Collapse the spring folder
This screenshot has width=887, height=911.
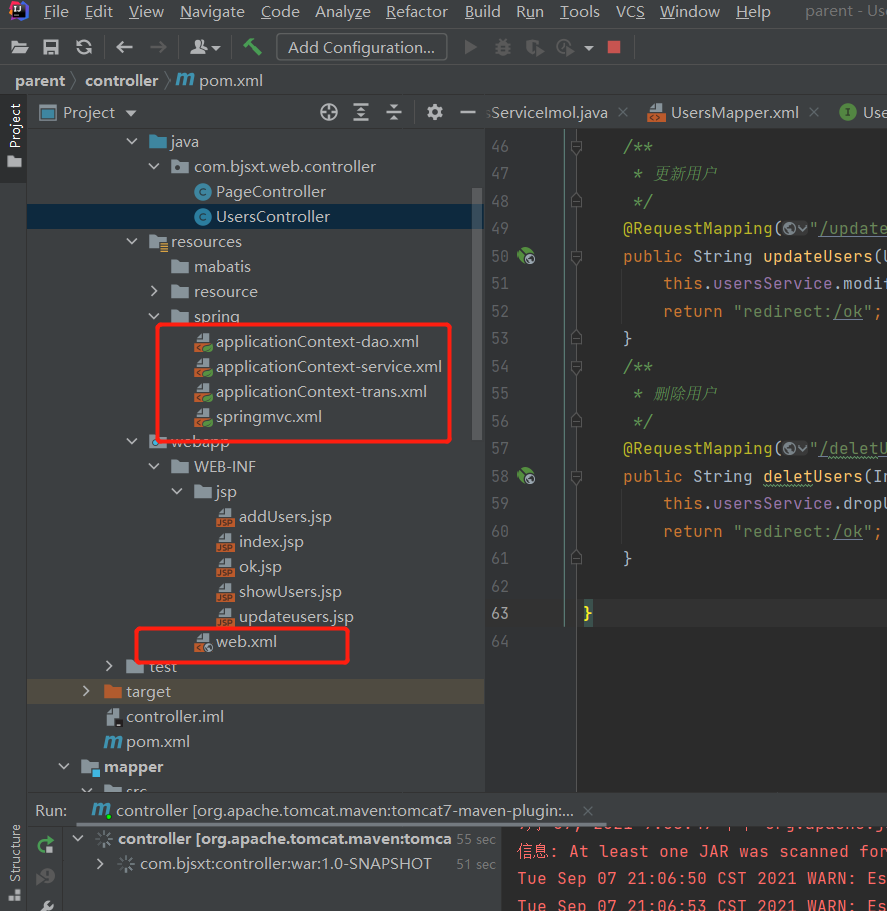point(155,316)
